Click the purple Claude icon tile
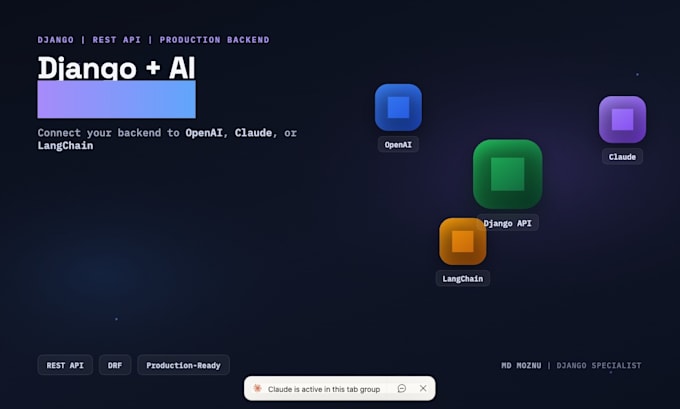Viewport: 680px width, 409px height. (x=622, y=119)
